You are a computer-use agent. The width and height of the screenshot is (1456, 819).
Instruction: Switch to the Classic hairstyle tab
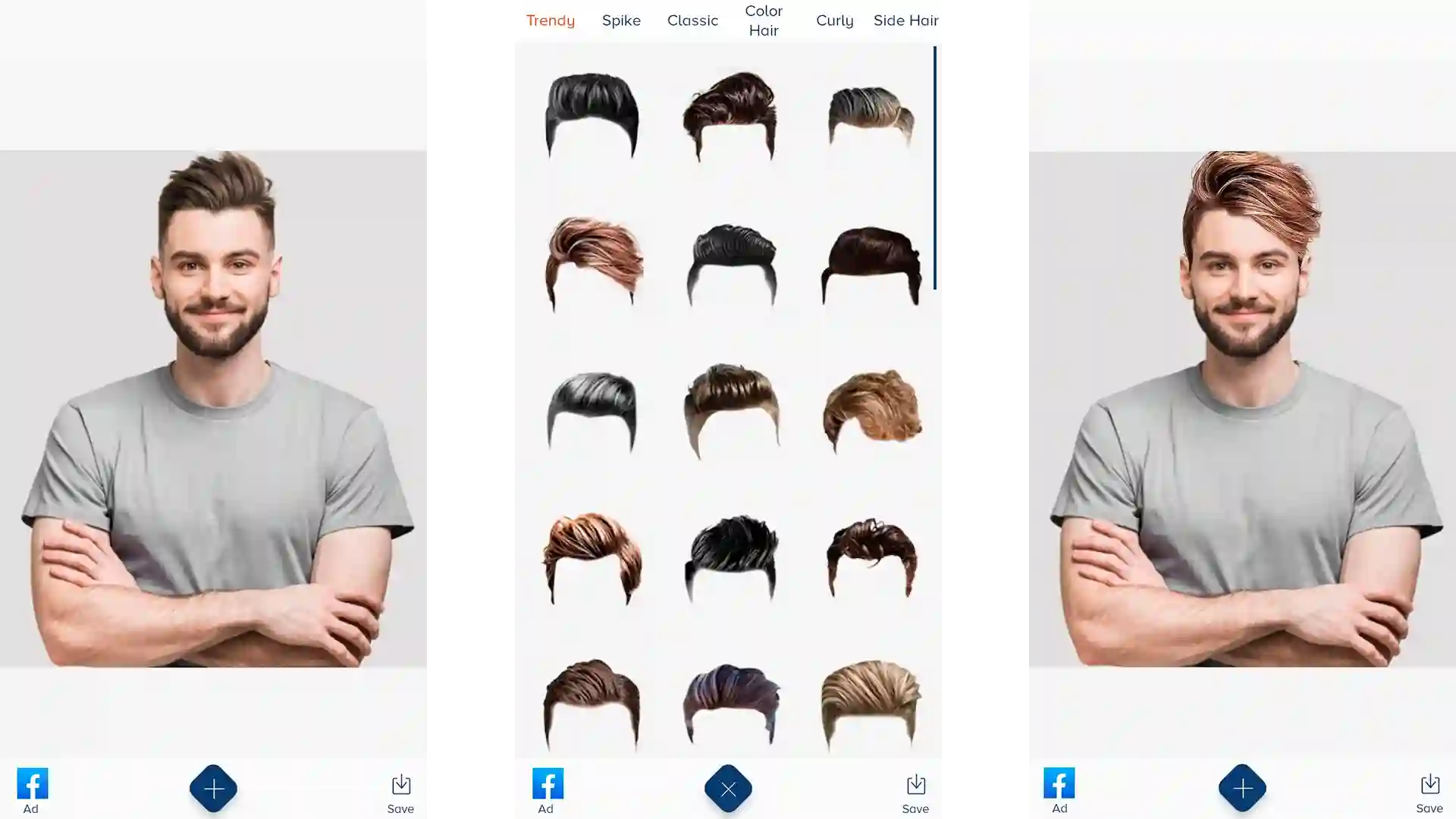693,20
